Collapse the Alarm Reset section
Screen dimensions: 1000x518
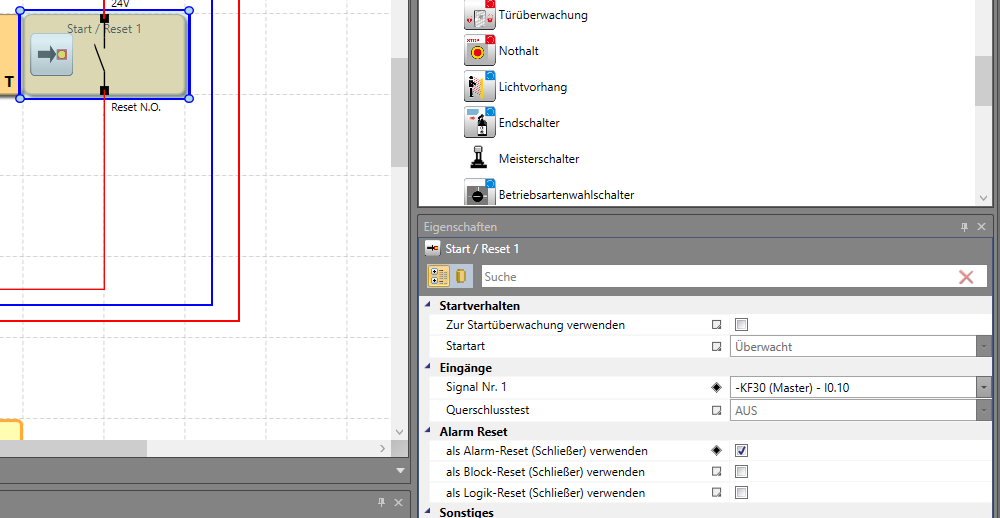pos(428,432)
